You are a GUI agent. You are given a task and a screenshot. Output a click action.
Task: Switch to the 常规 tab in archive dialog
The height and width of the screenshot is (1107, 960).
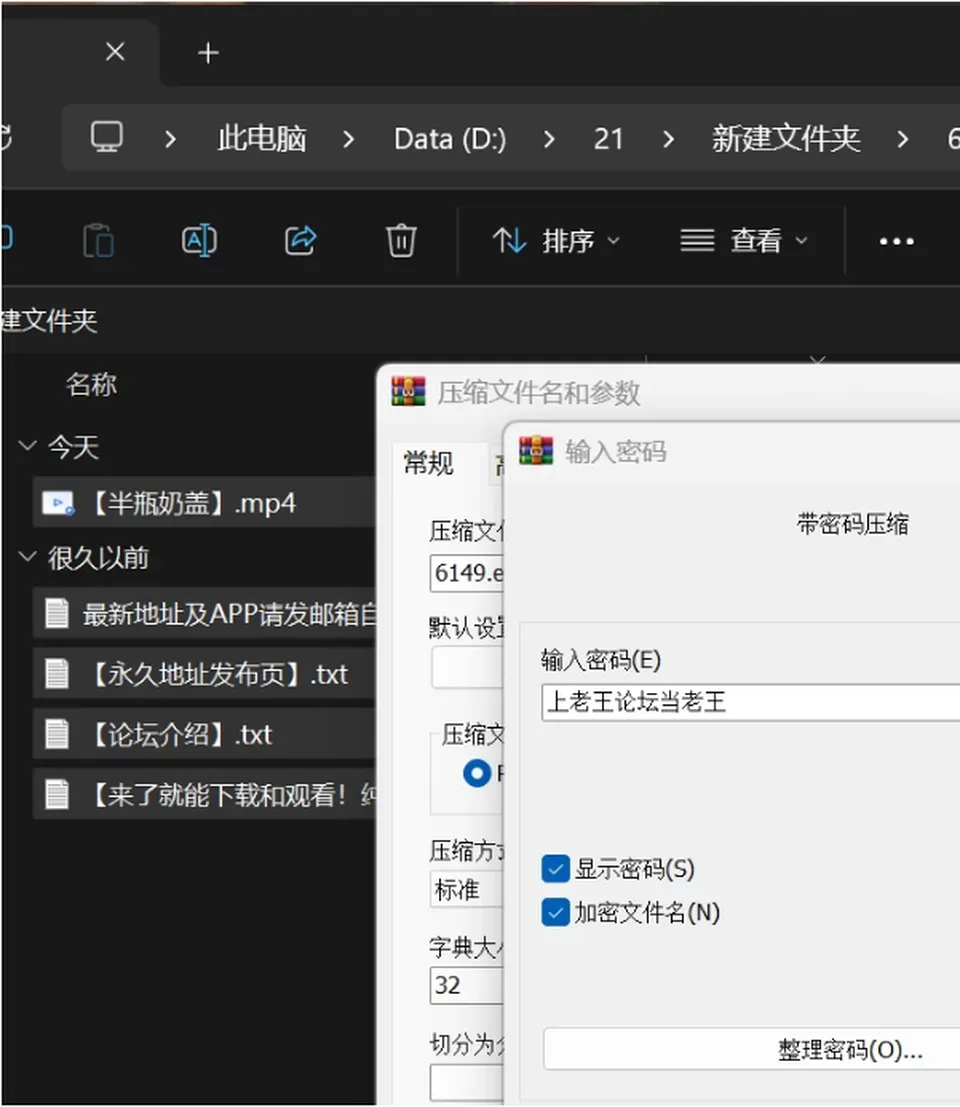(x=428, y=464)
